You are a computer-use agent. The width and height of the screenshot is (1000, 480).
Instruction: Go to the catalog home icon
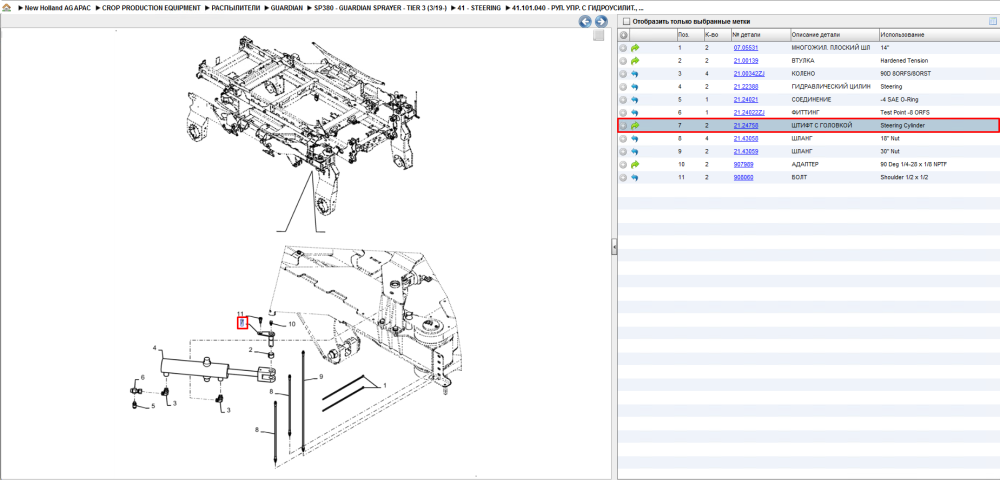[x=6, y=8]
